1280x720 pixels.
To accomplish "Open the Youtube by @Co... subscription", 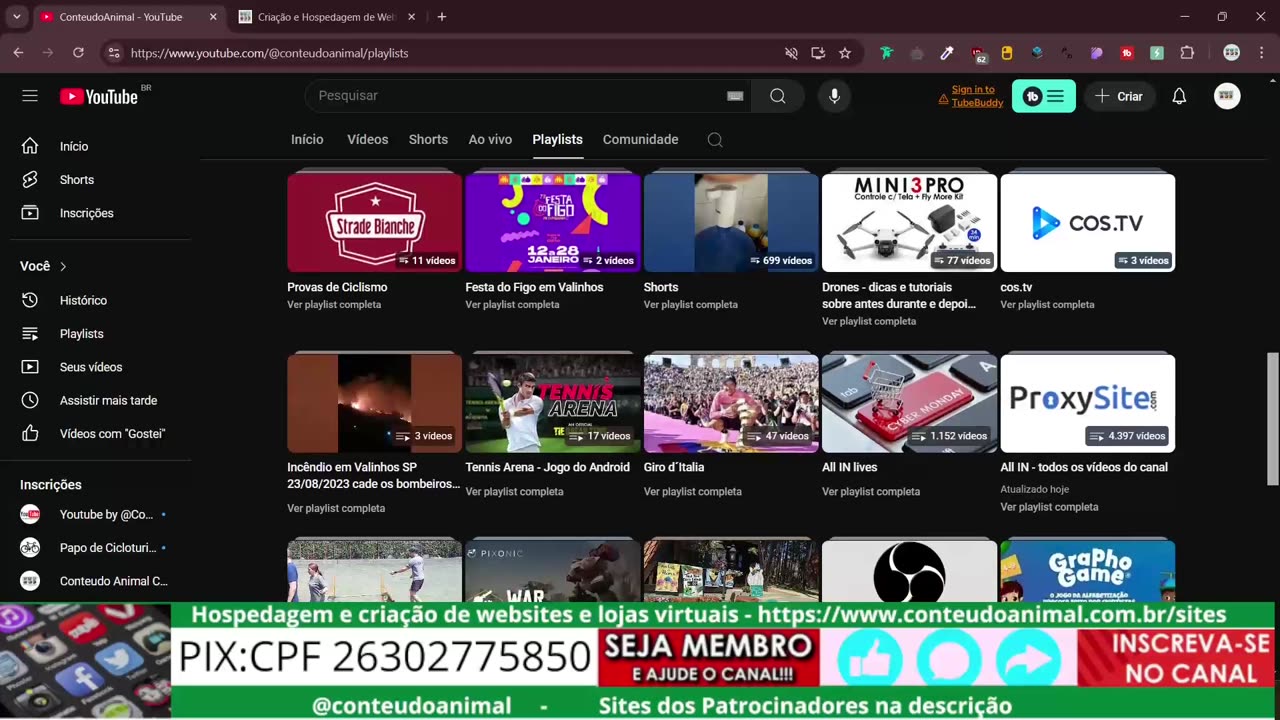I will (95, 515).
